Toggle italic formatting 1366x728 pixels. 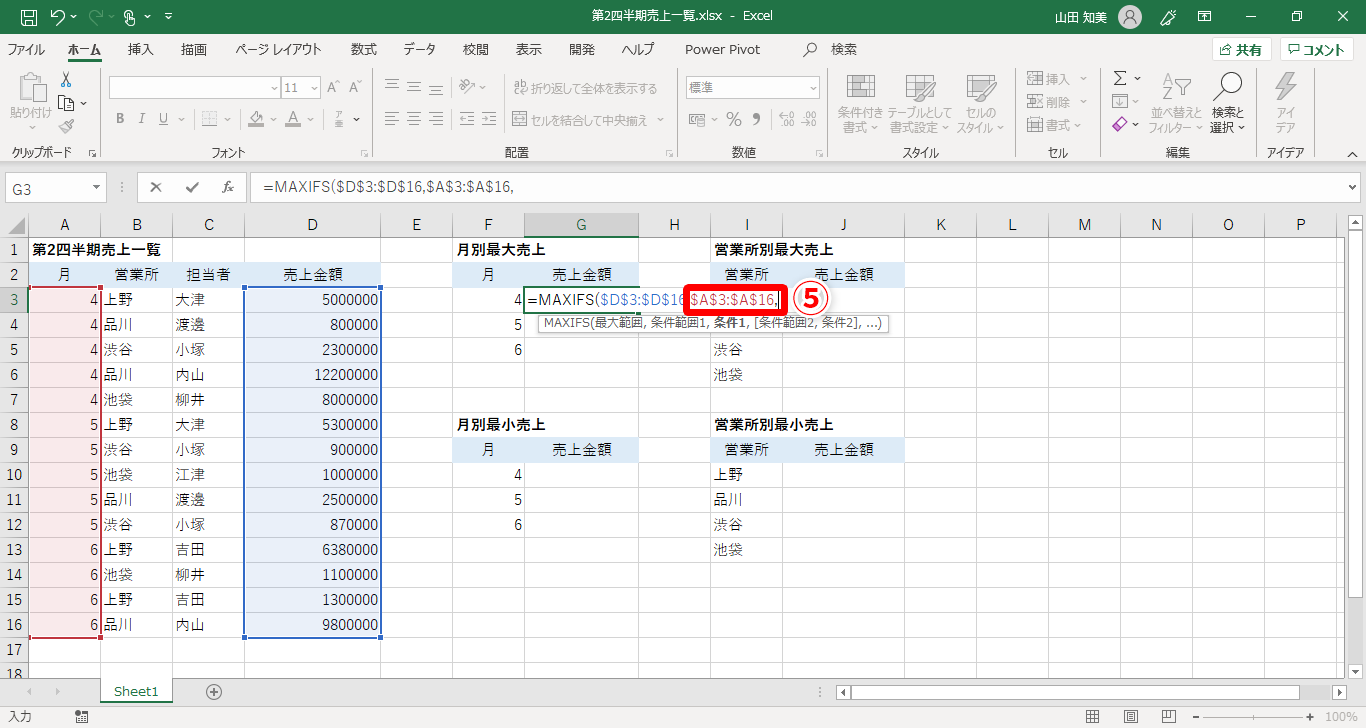(143, 119)
